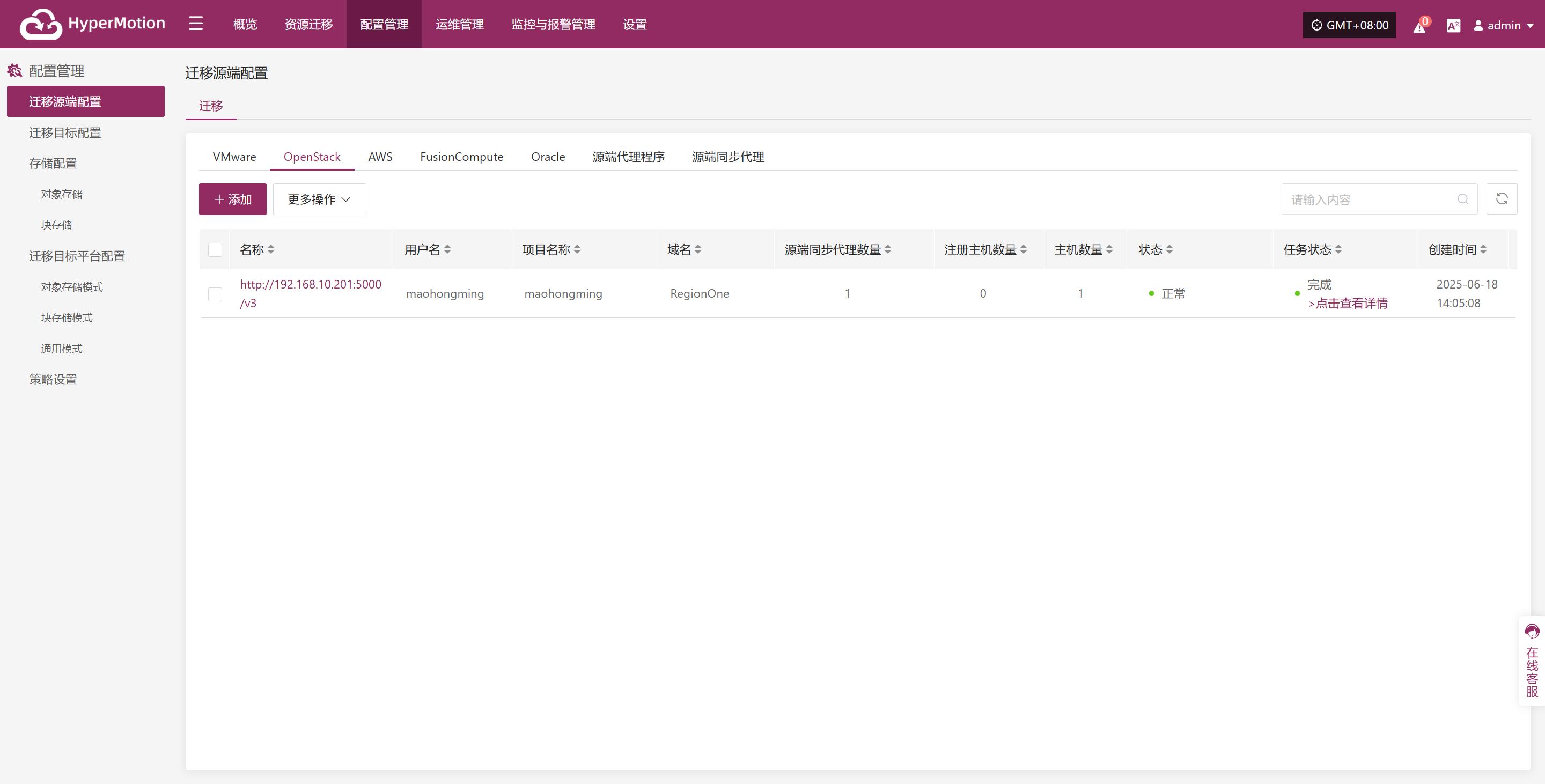Click the search magnifier icon
1545x784 pixels.
(1463, 199)
